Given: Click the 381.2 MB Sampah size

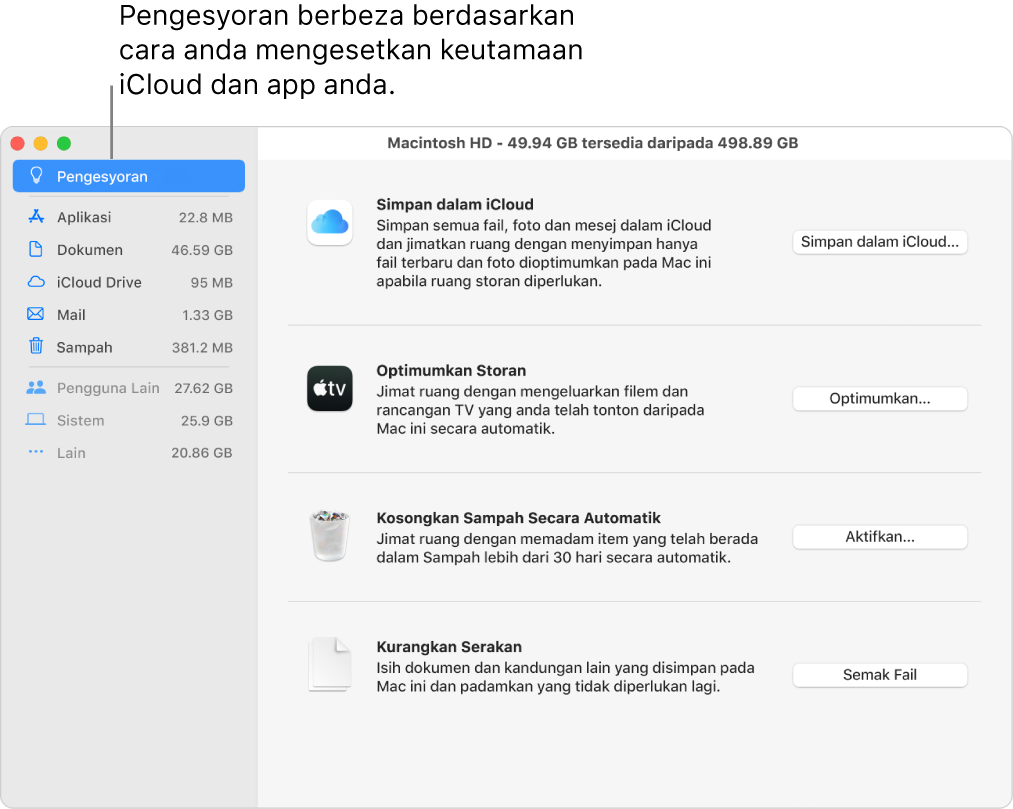Looking at the screenshot, I should (x=202, y=348).
